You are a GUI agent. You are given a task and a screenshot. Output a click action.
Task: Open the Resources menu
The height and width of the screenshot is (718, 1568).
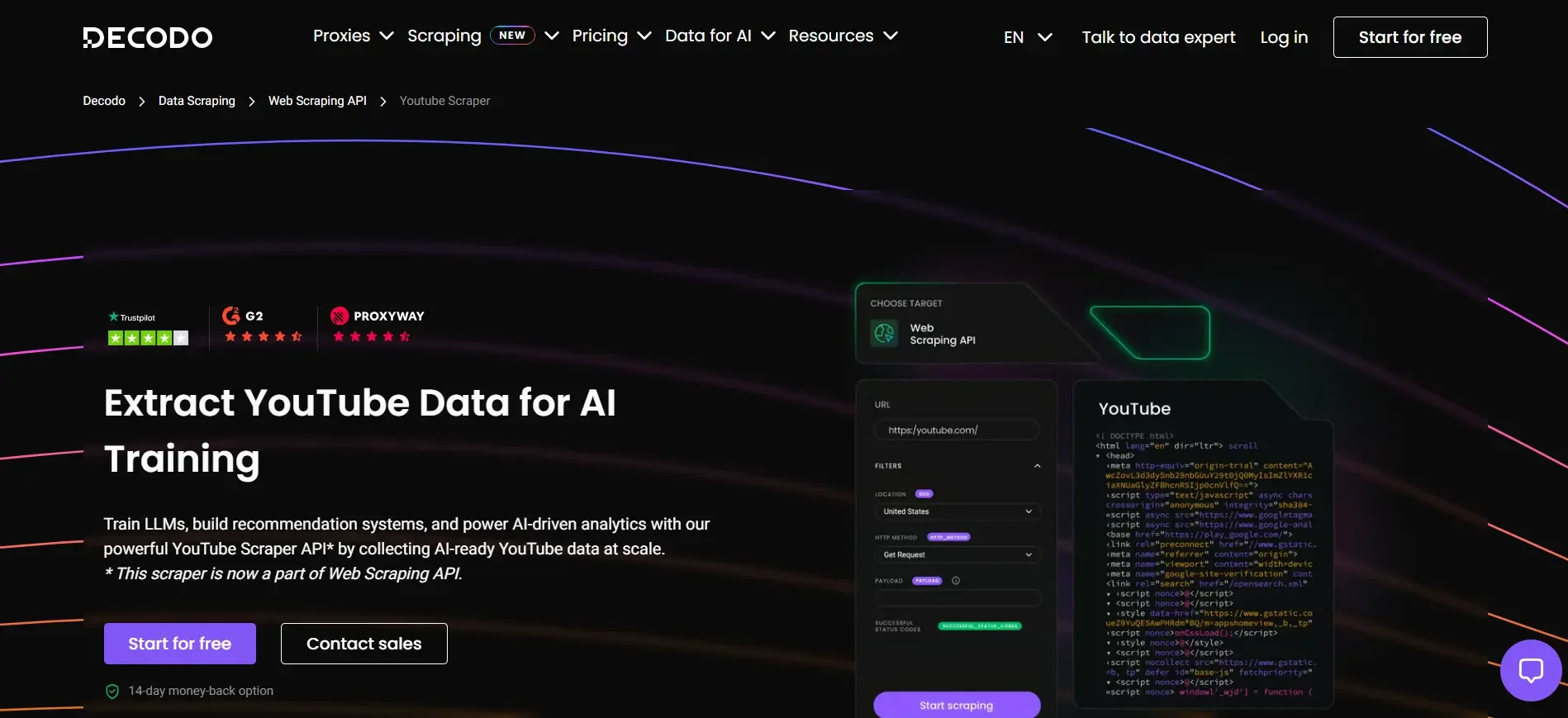(830, 36)
